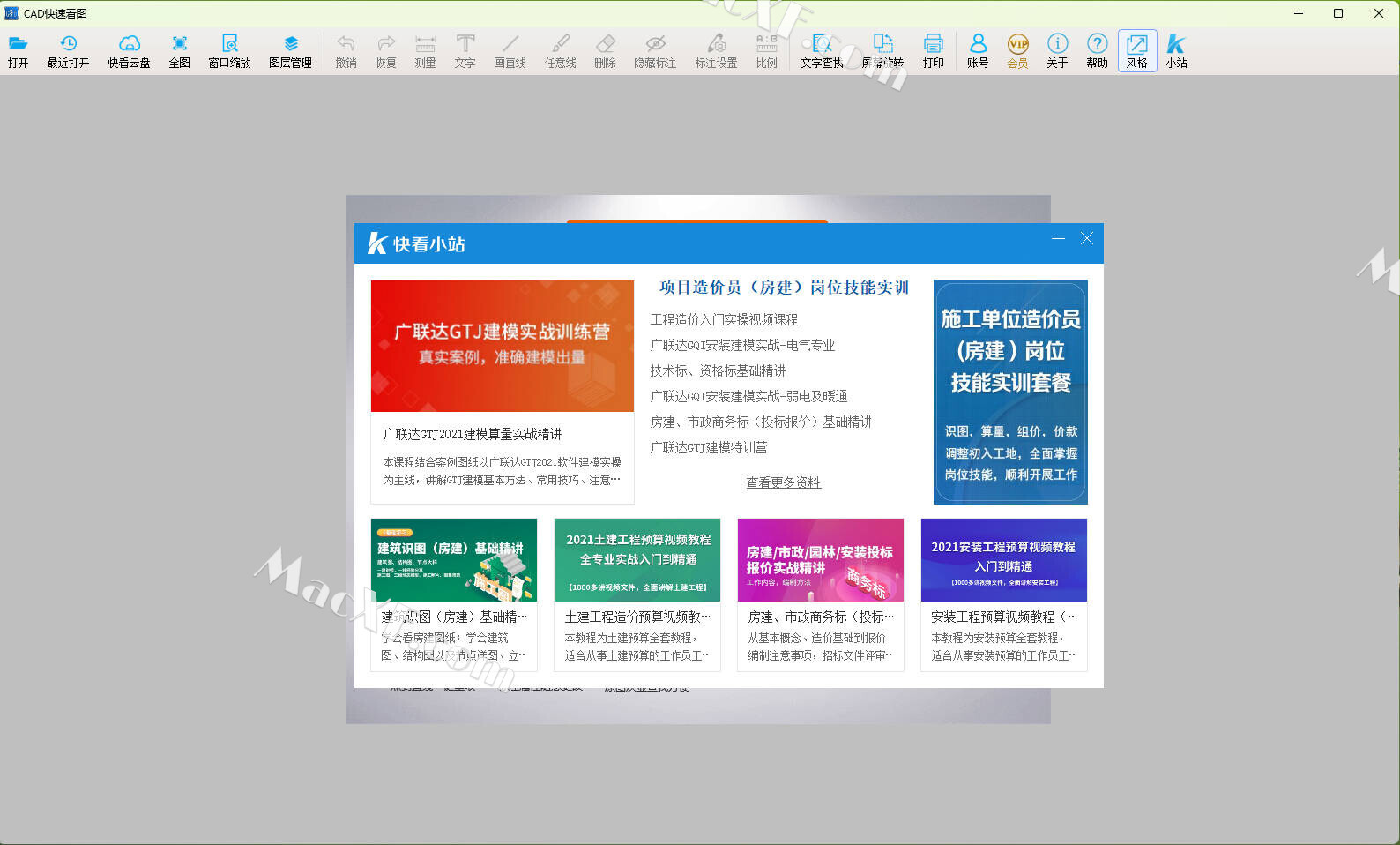This screenshot has width=1400, height=845.
Task: Click the 打印 print icon
Action: [x=933, y=51]
